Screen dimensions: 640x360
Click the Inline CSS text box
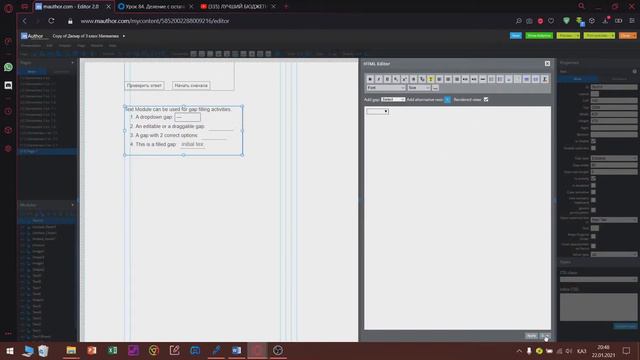[x=598, y=307]
